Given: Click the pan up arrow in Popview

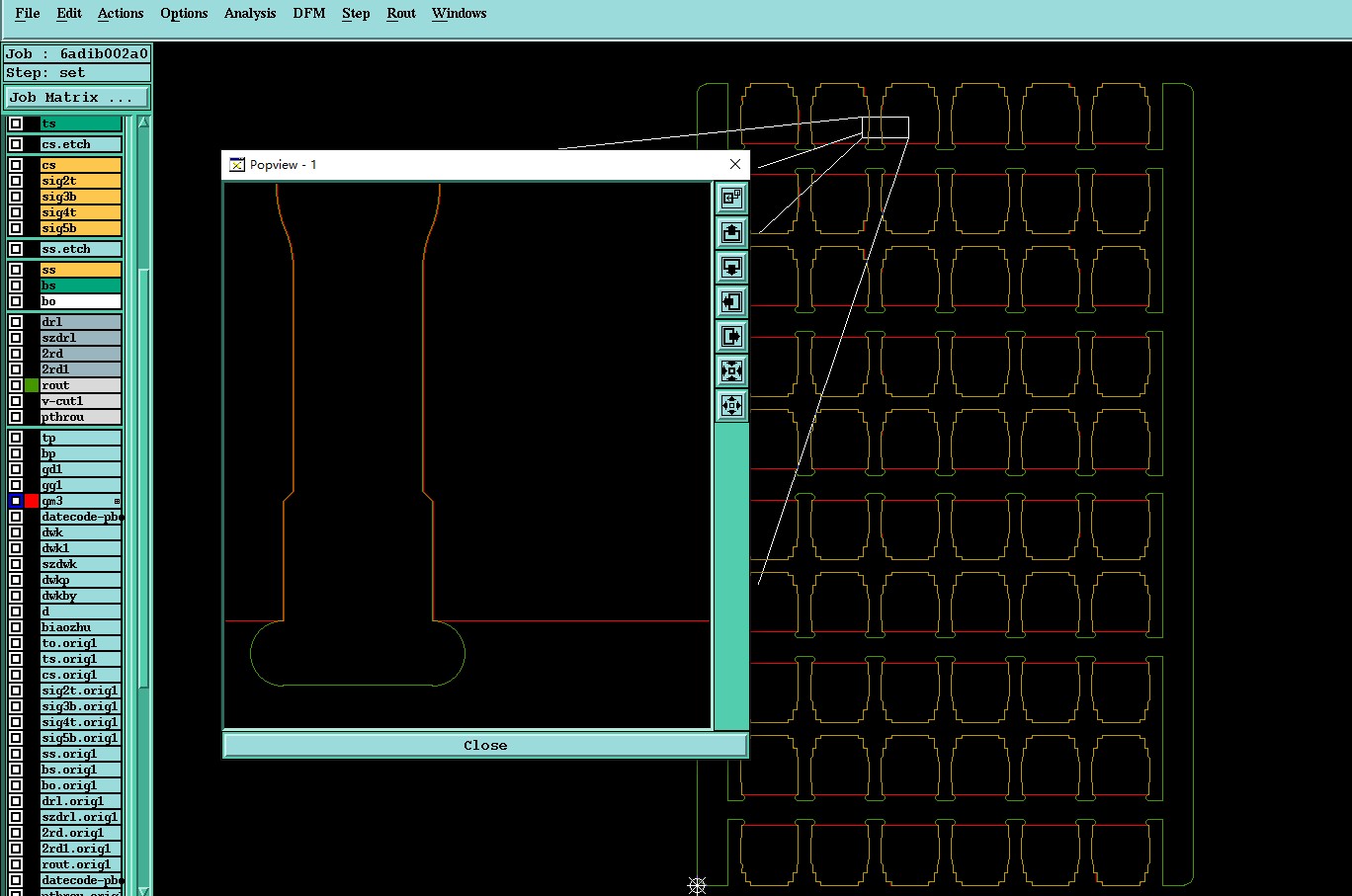Looking at the screenshot, I should pyautogui.click(x=731, y=233).
